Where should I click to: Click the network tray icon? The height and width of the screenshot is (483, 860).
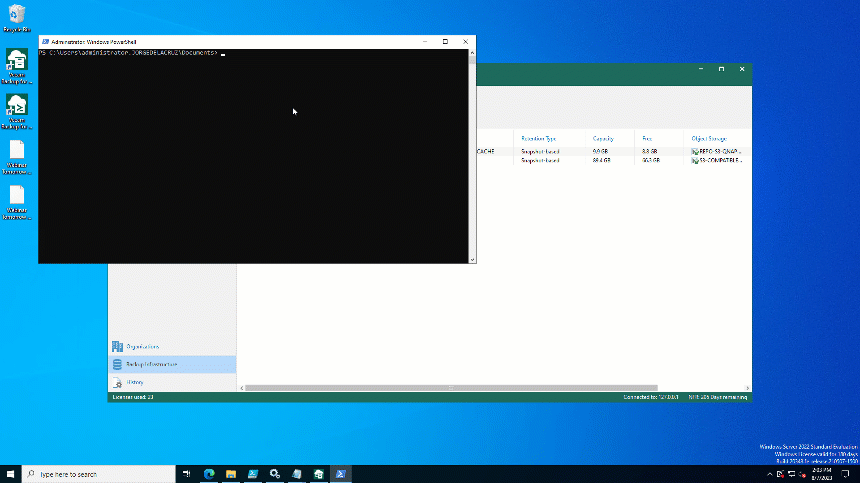pos(791,474)
